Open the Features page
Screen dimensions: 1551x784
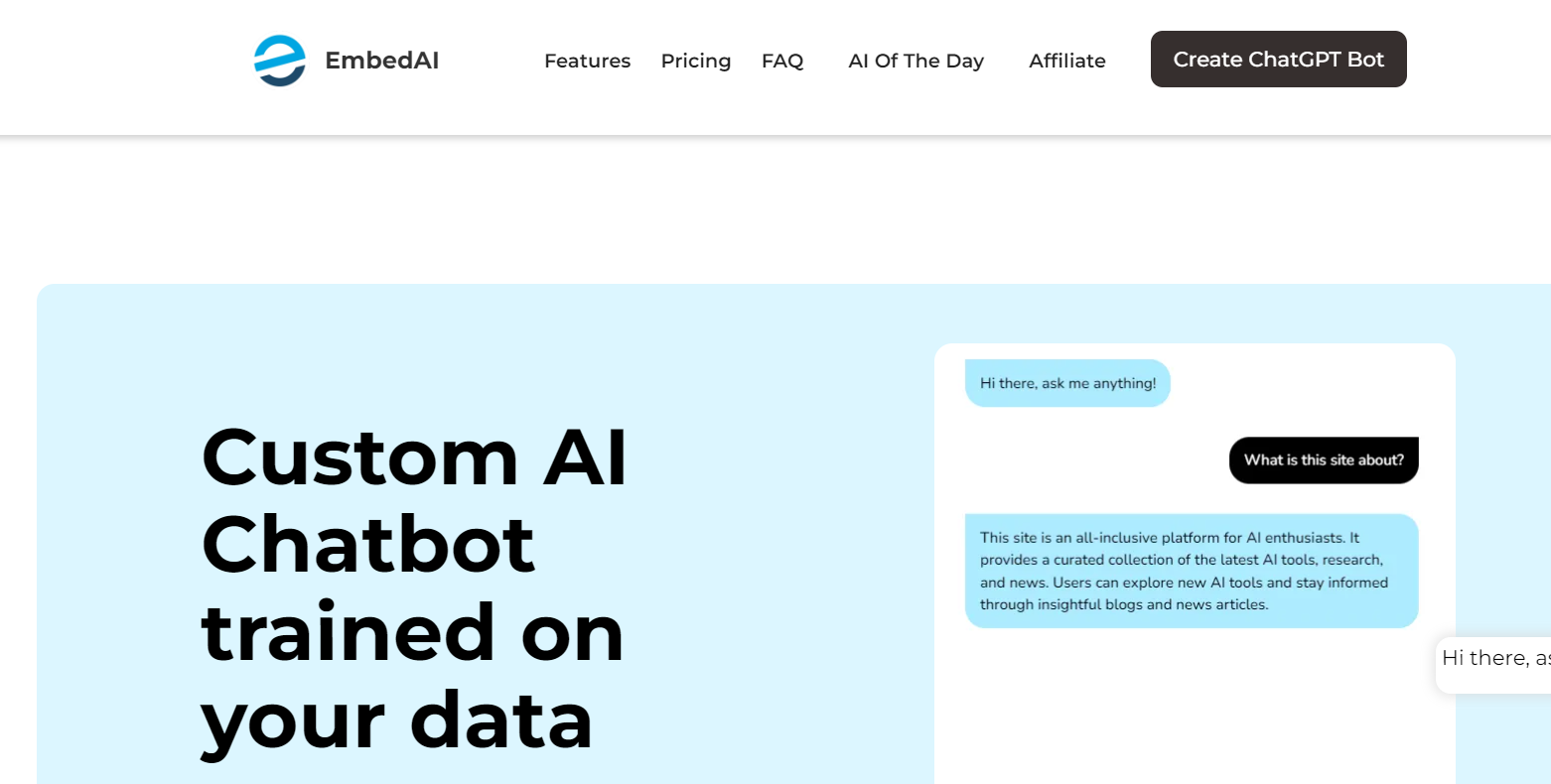[587, 61]
